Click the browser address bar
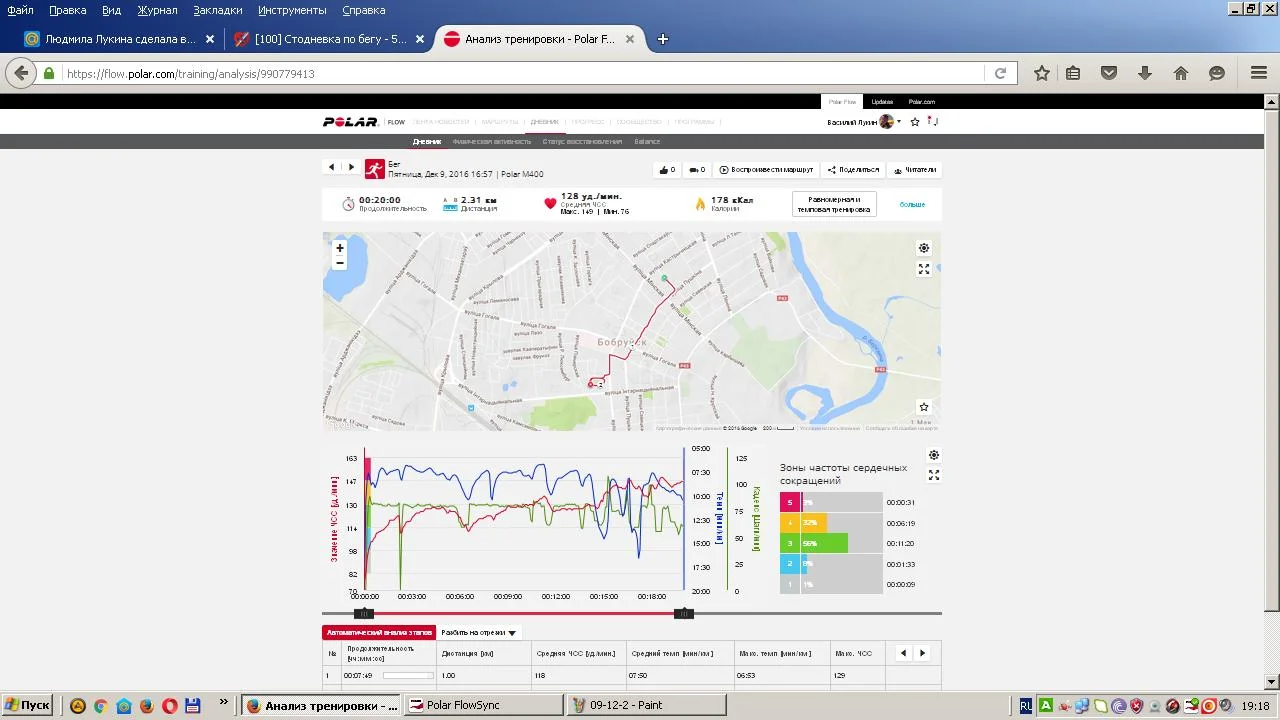This screenshot has height=720, width=1280. tap(520, 74)
